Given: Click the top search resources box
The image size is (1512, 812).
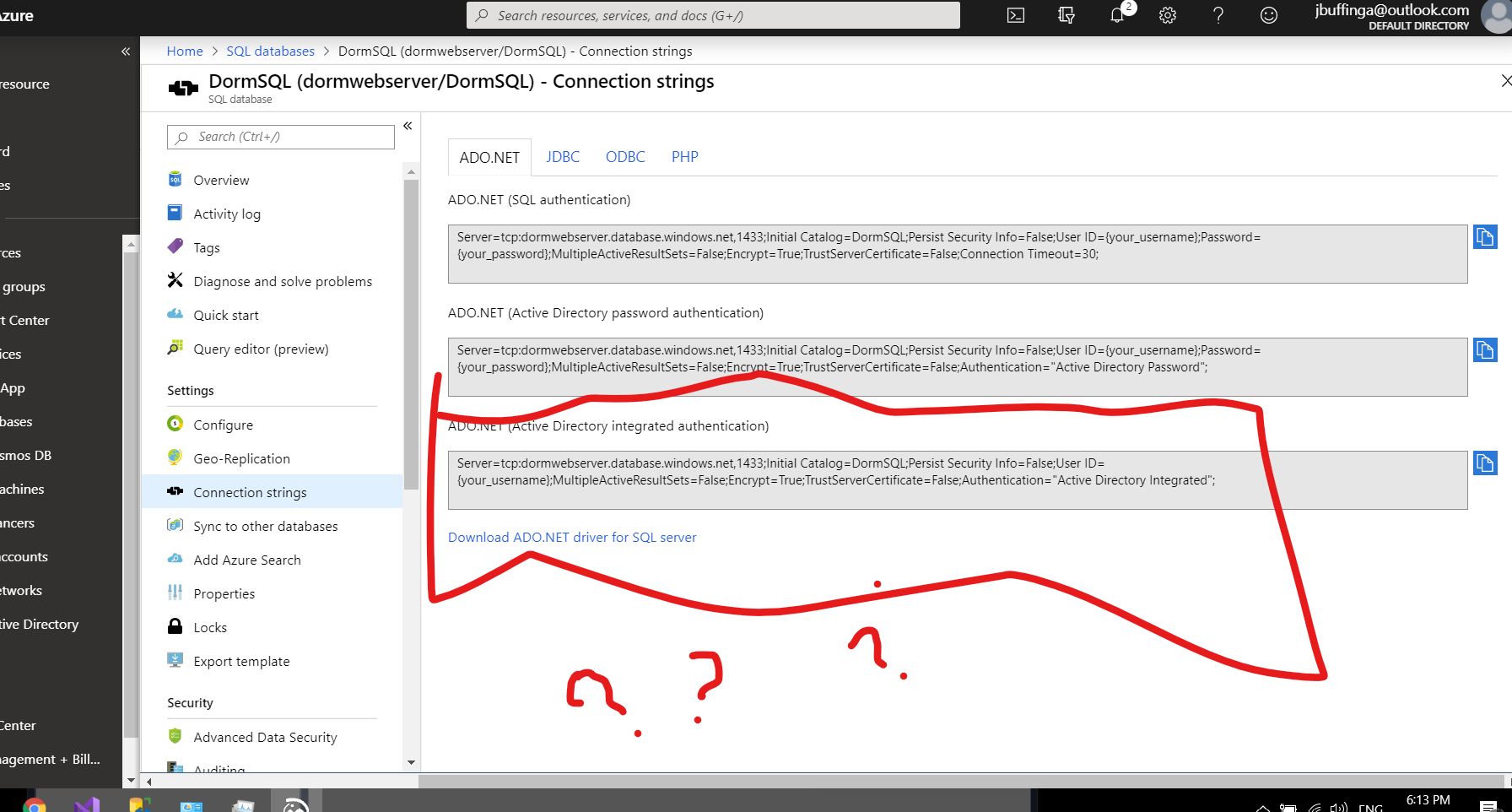Looking at the screenshot, I should 713,15.
